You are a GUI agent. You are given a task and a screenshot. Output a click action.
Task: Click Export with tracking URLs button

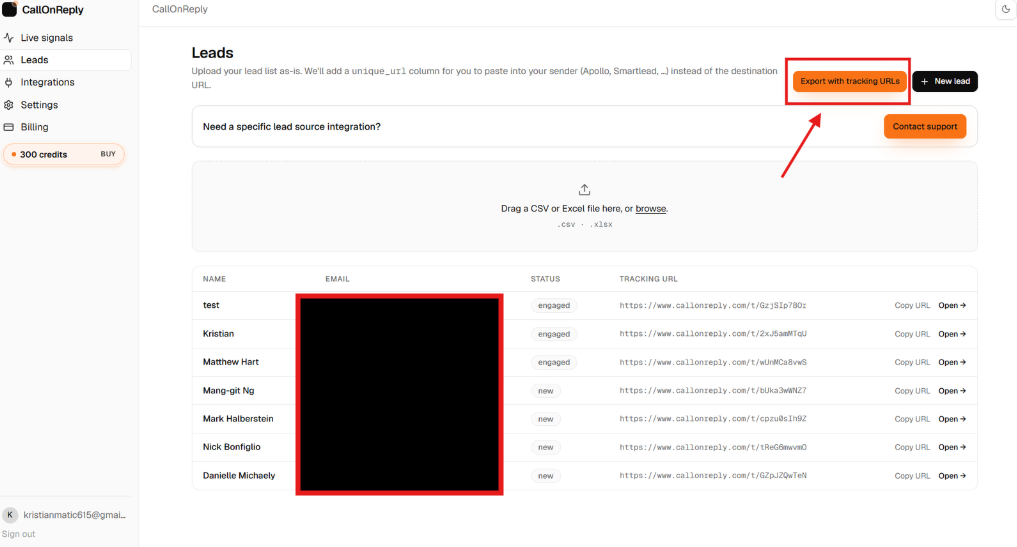tap(850, 81)
